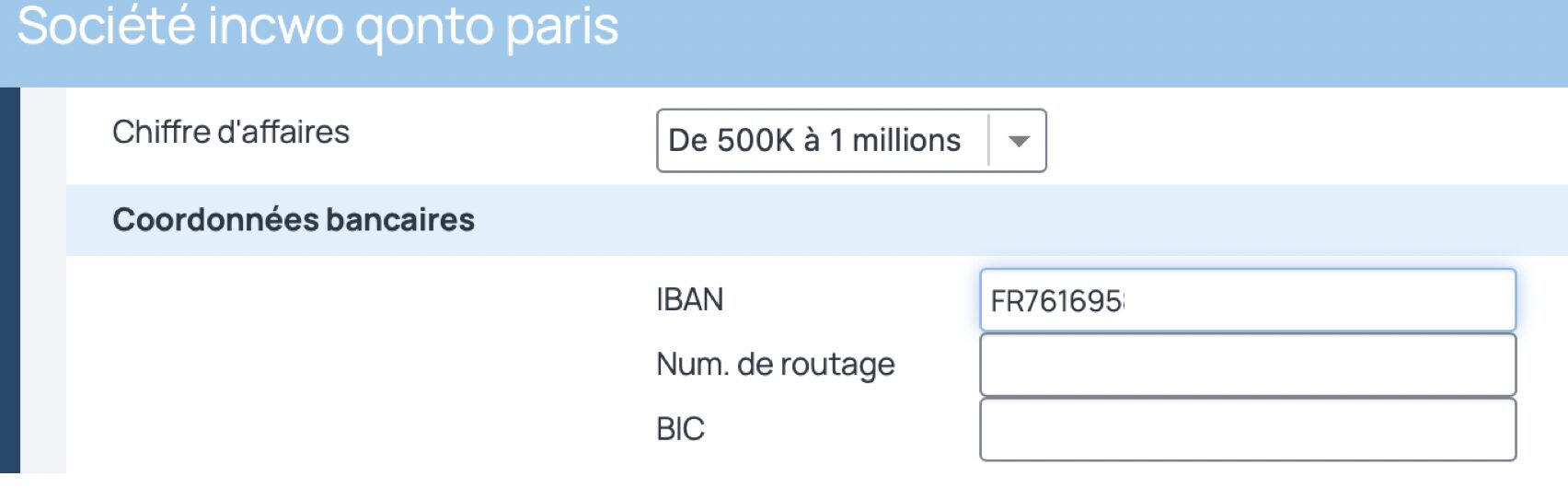Click the "Société incwo qonto paris" page title
Image resolution: width=1568 pixels, height=488 pixels.
(317, 26)
